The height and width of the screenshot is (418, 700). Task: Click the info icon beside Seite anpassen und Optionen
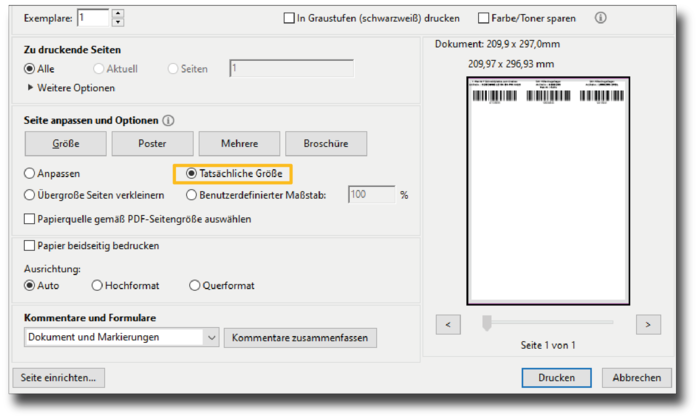pos(168,121)
